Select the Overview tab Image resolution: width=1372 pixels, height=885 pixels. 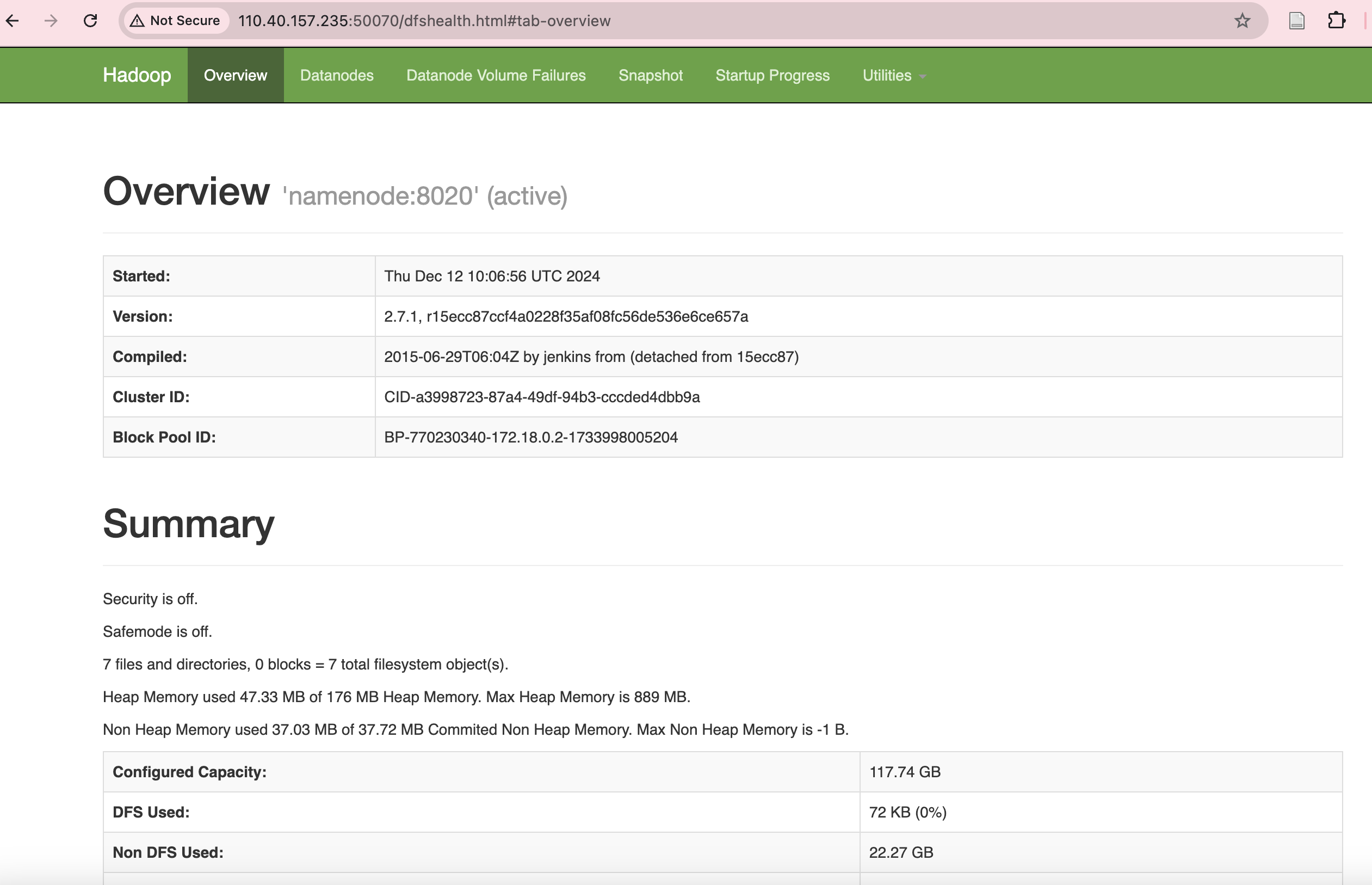click(x=236, y=75)
